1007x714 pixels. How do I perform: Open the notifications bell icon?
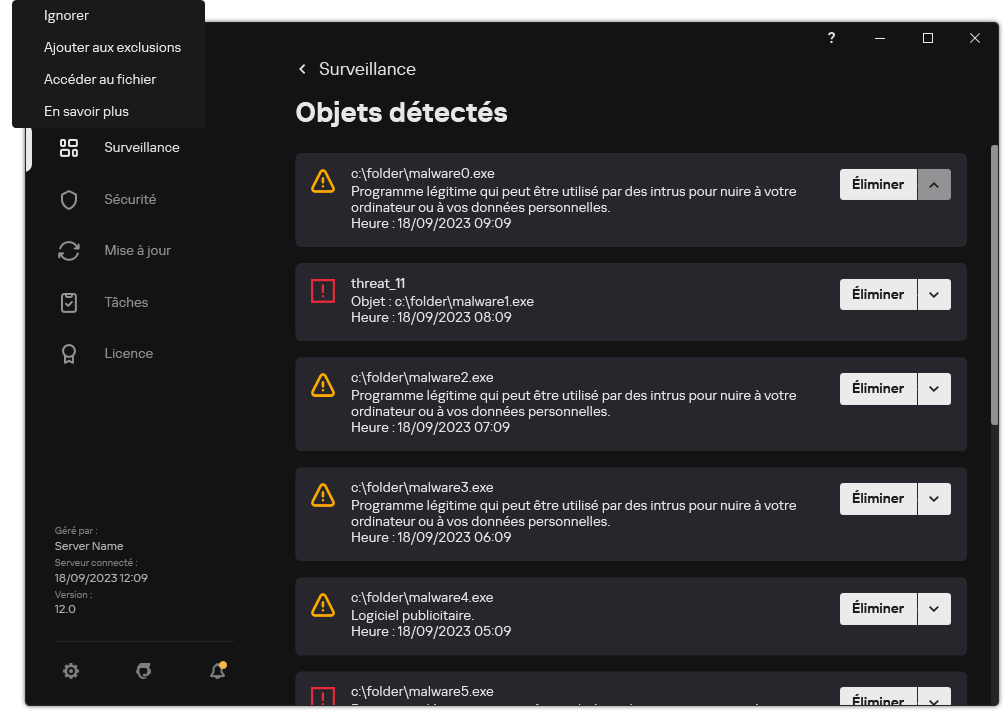pyautogui.click(x=217, y=670)
